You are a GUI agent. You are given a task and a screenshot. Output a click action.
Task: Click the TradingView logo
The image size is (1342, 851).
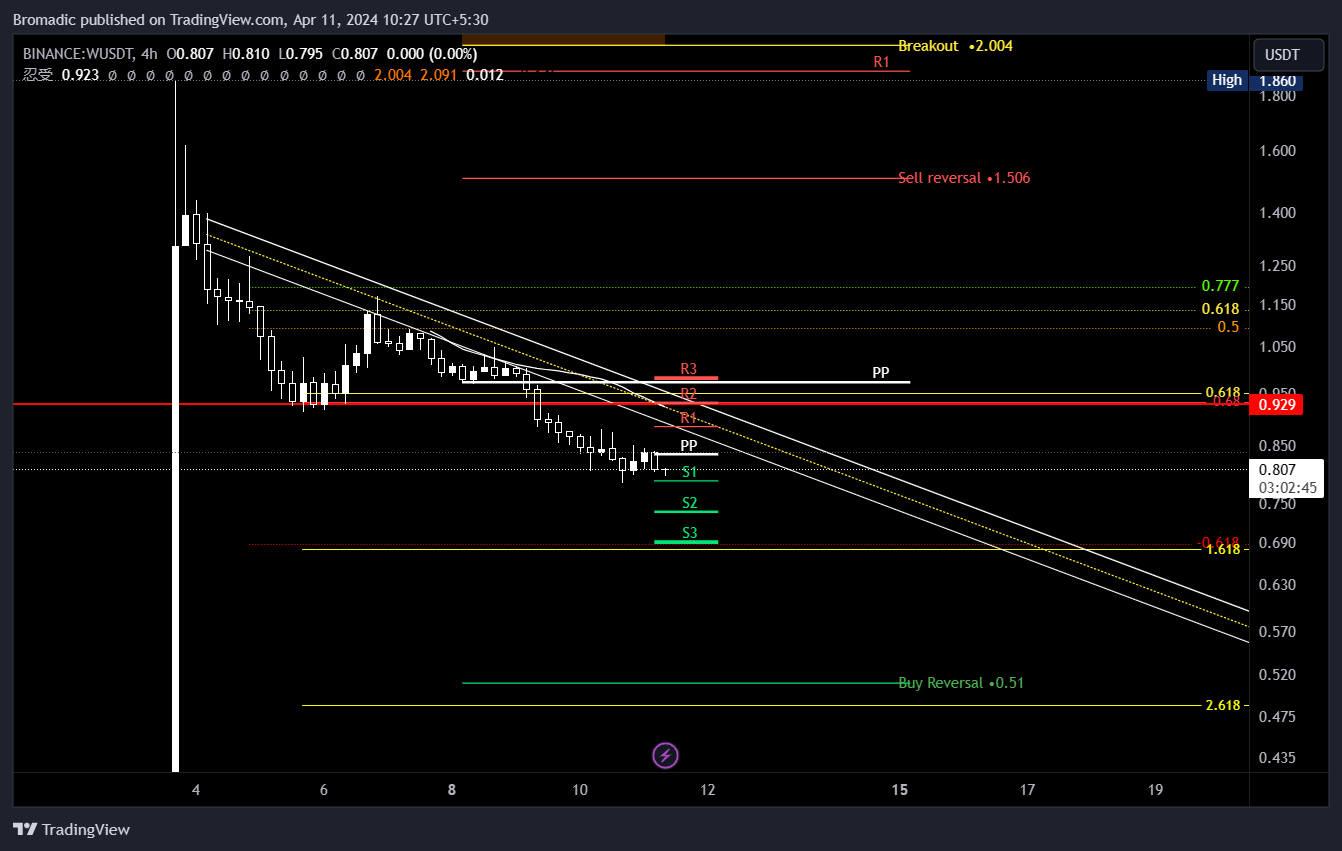click(x=71, y=829)
